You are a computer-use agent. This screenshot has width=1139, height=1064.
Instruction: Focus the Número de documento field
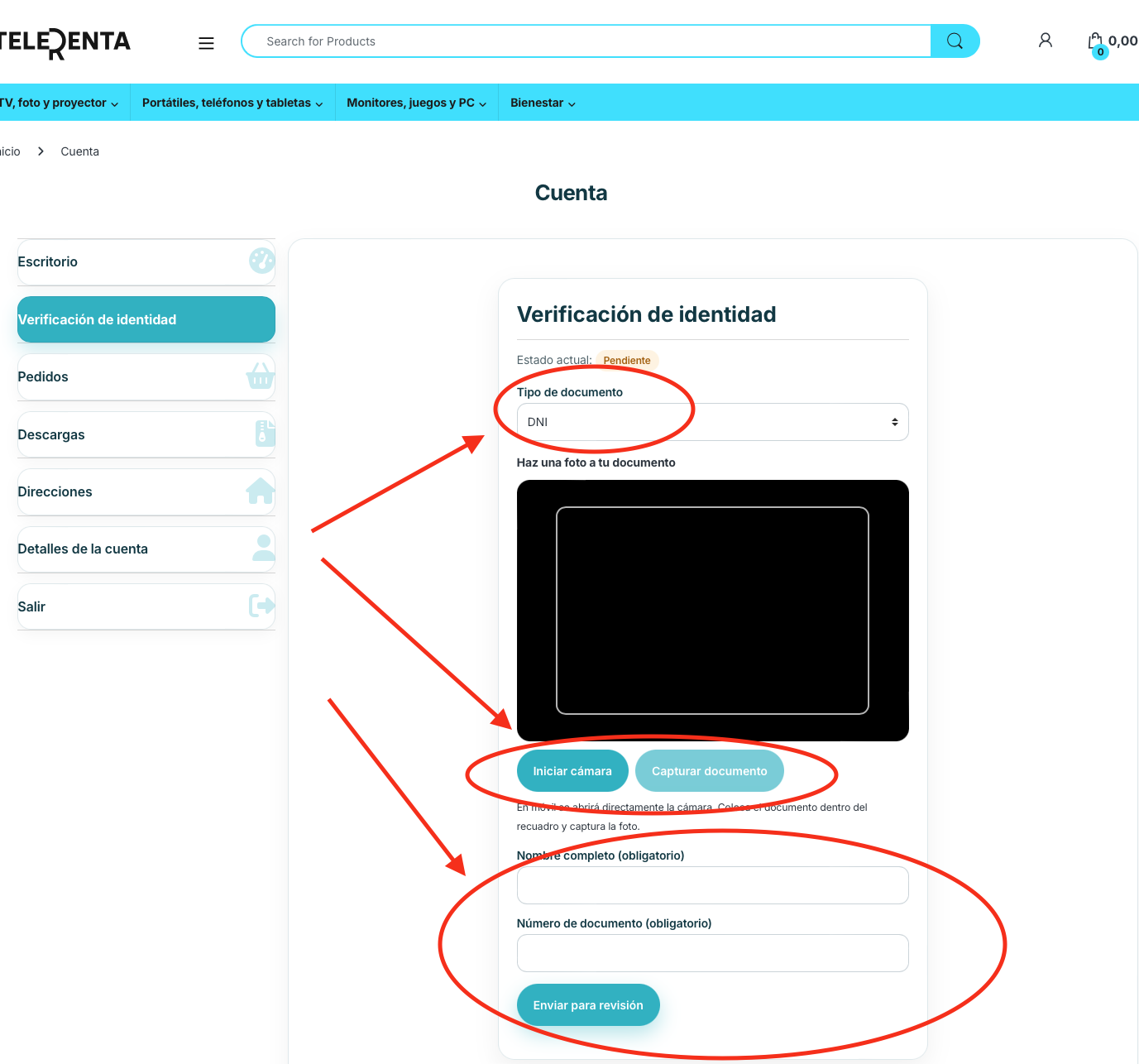[712, 953]
